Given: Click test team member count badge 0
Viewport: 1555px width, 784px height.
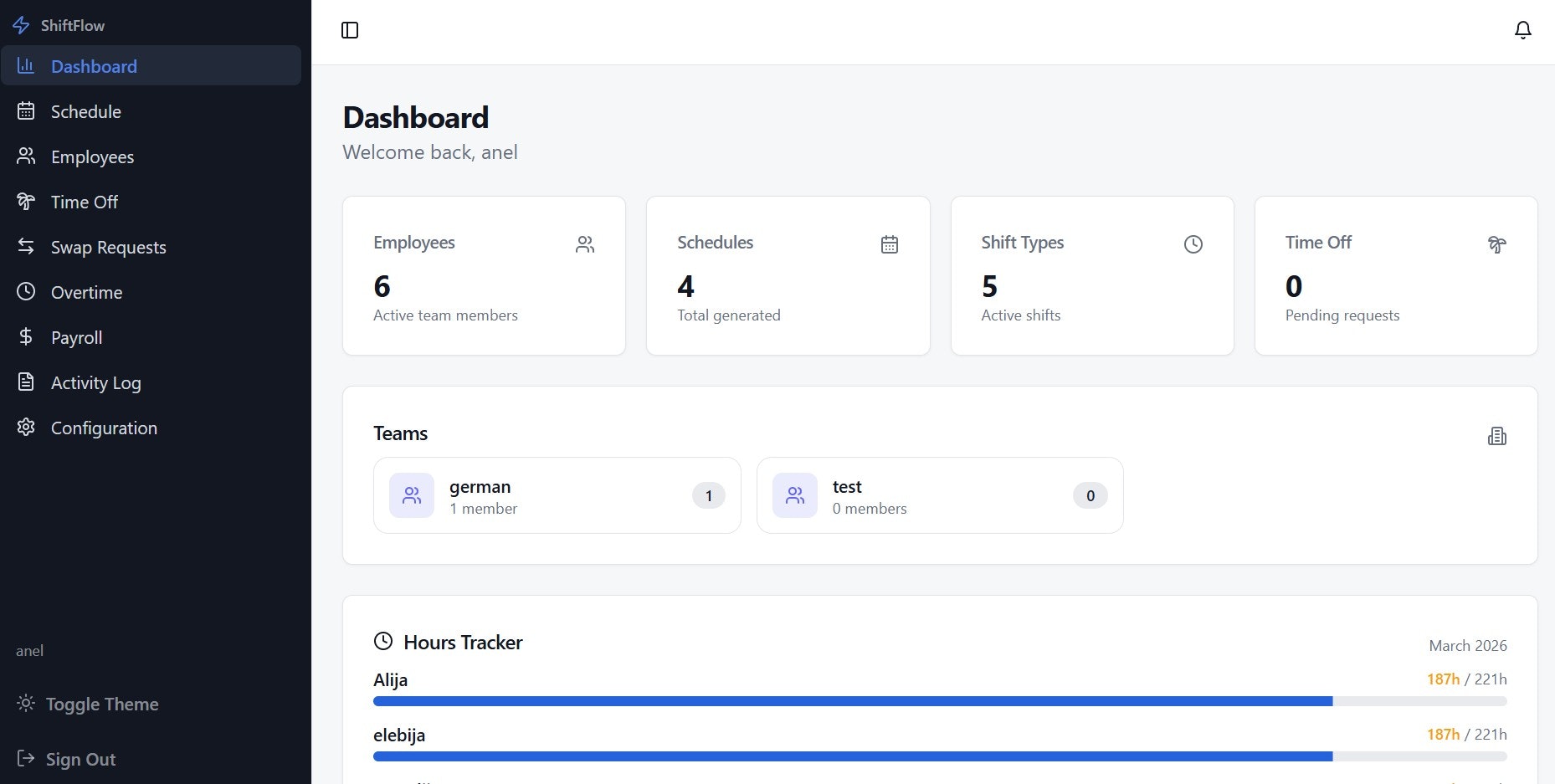Looking at the screenshot, I should (x=1091, y=495).
